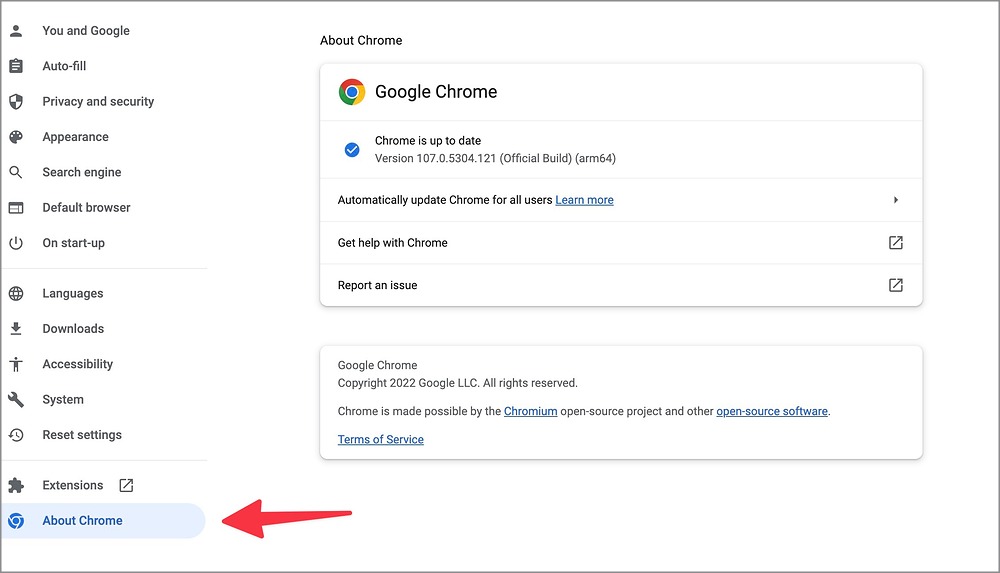Click the You and Google person icon
The image size is (1000, 573).
coord(16,31)
